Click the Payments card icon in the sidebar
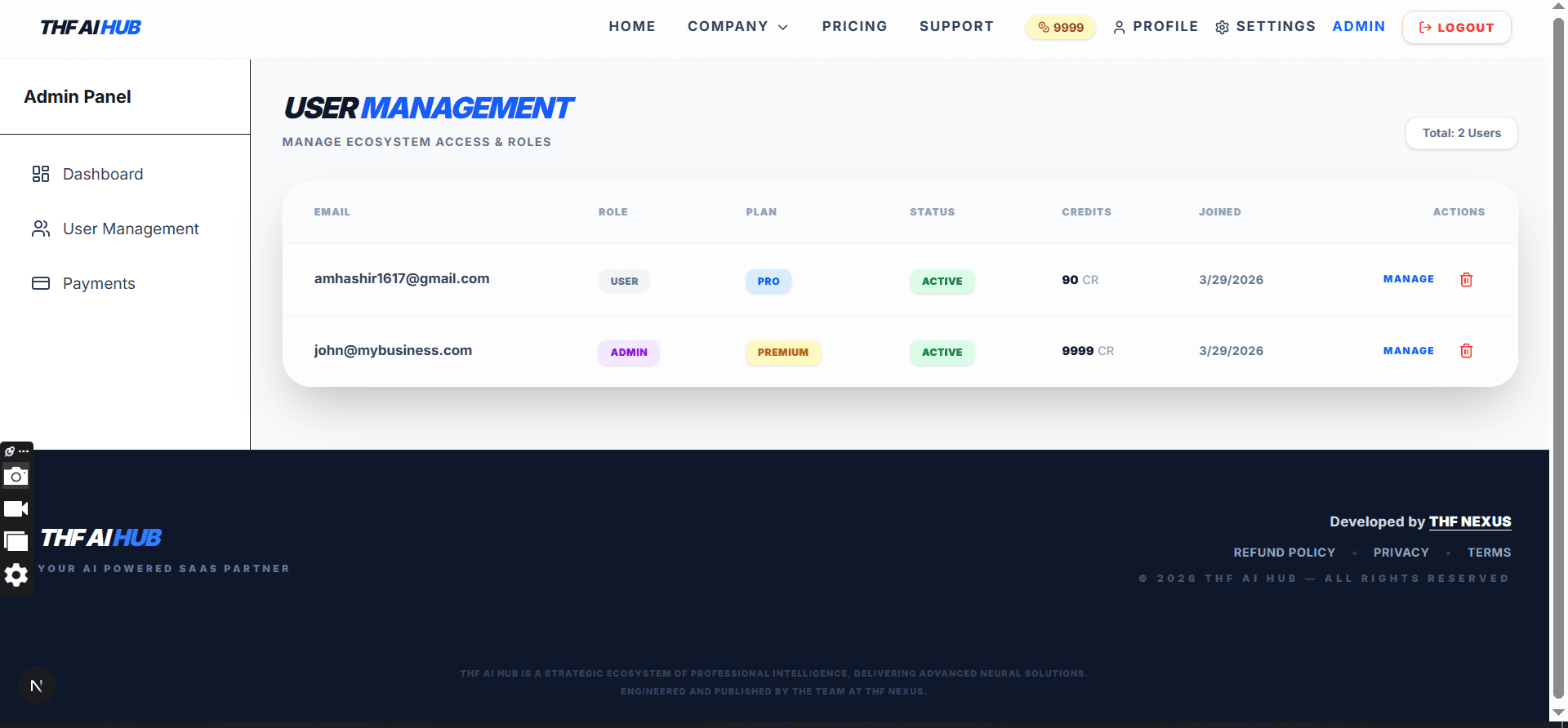1568x728 pixels. [41, 283]
